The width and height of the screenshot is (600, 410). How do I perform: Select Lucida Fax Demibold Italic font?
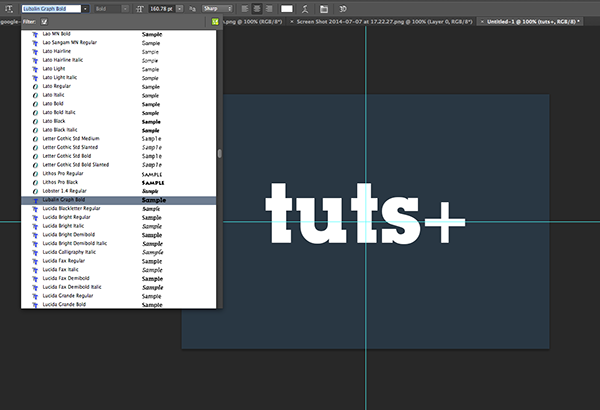click(119, 287)
